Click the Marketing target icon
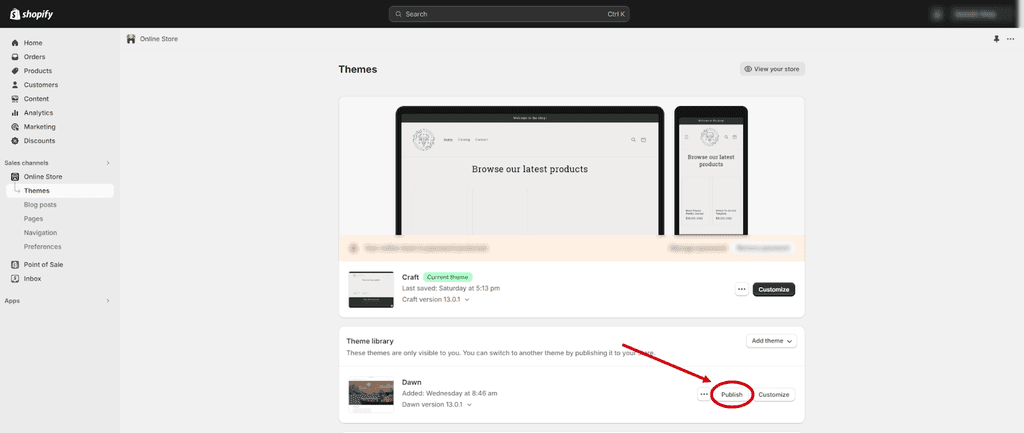 click(x=15, y=127)
